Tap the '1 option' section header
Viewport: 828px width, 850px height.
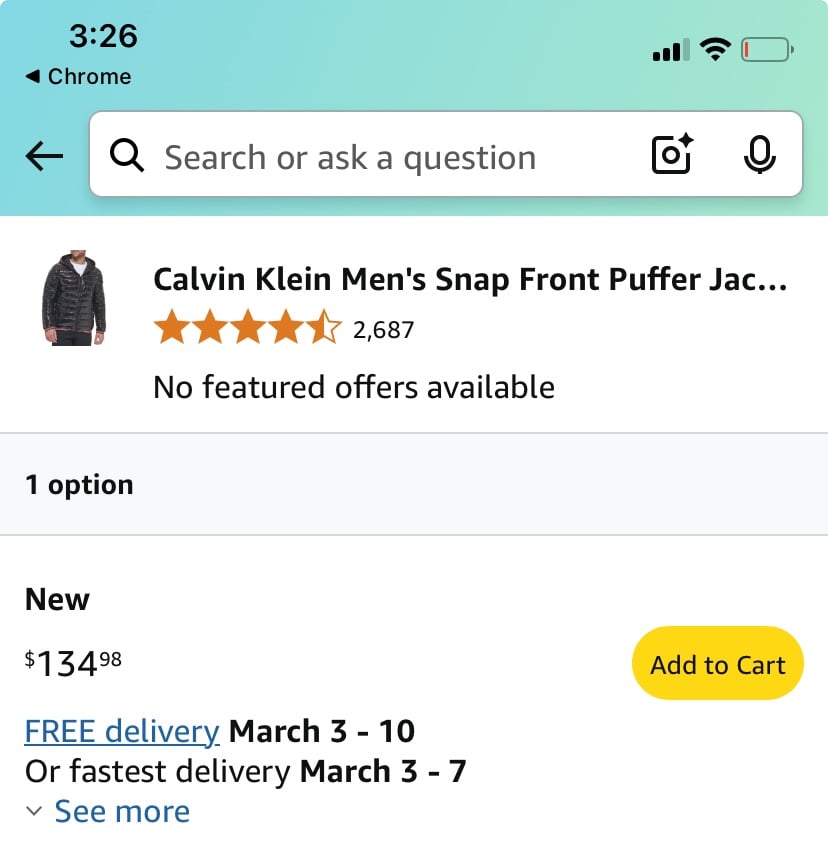tap(414, 484)
